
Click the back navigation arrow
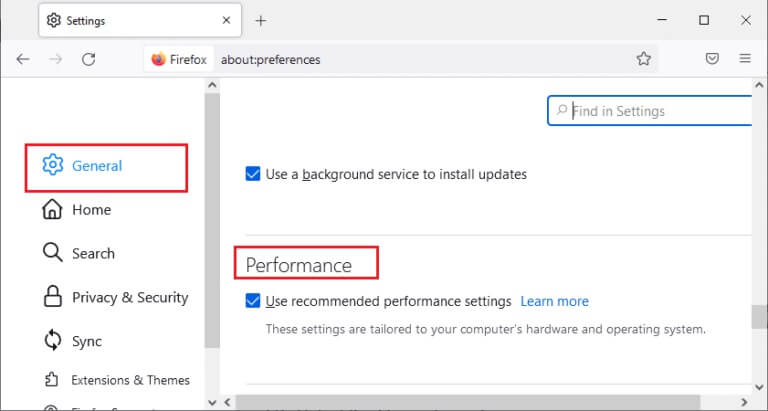23,59
